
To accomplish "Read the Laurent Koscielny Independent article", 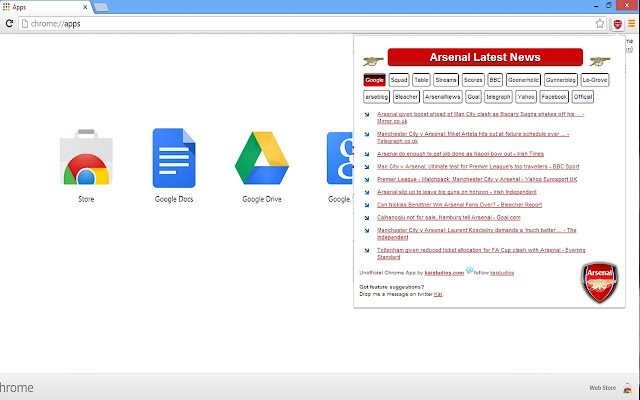I will coord(476,233).
